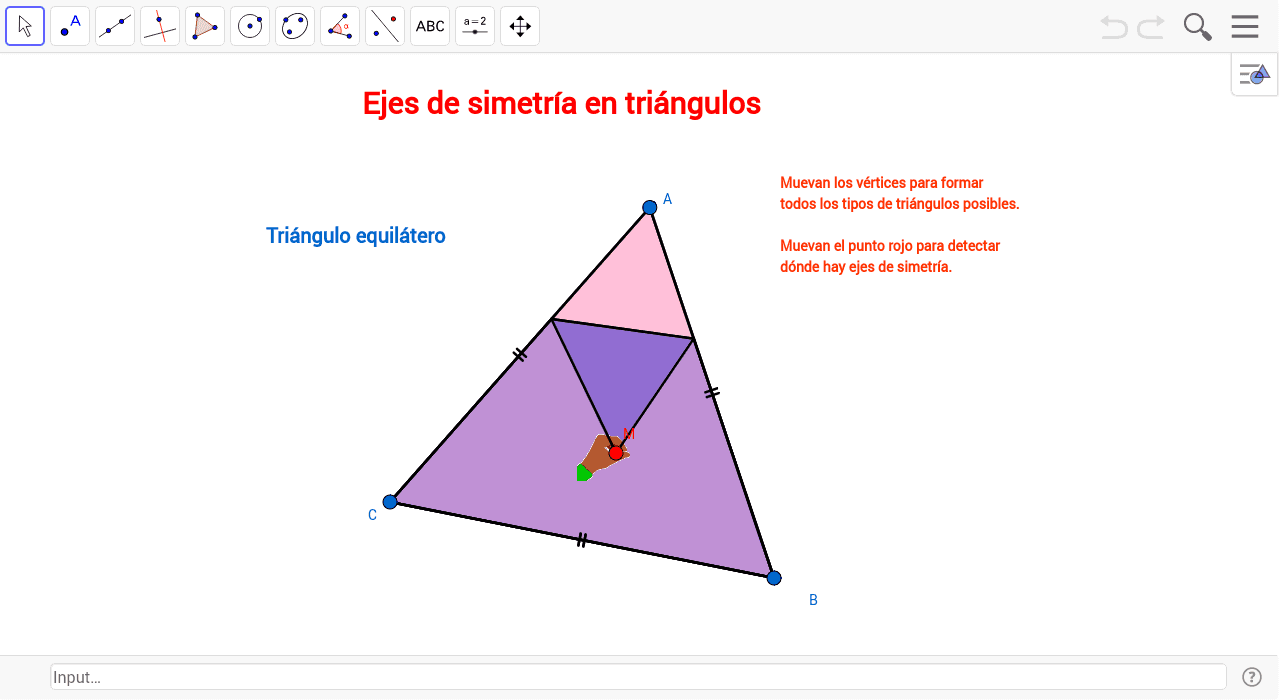Open the search magnifier icon
The image size is (1279, 700).
pos(1197,26)
